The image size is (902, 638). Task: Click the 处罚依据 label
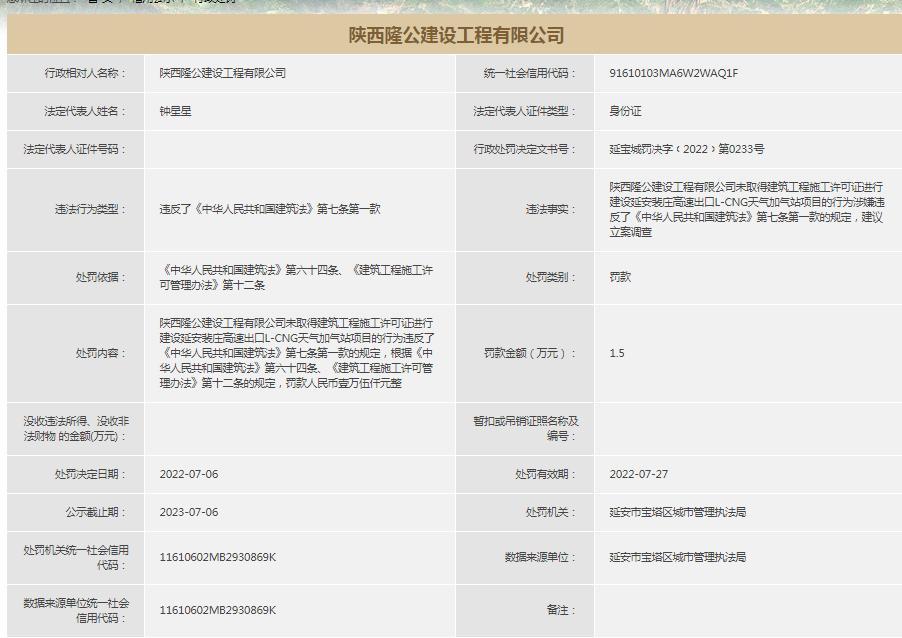coord(101,277)
